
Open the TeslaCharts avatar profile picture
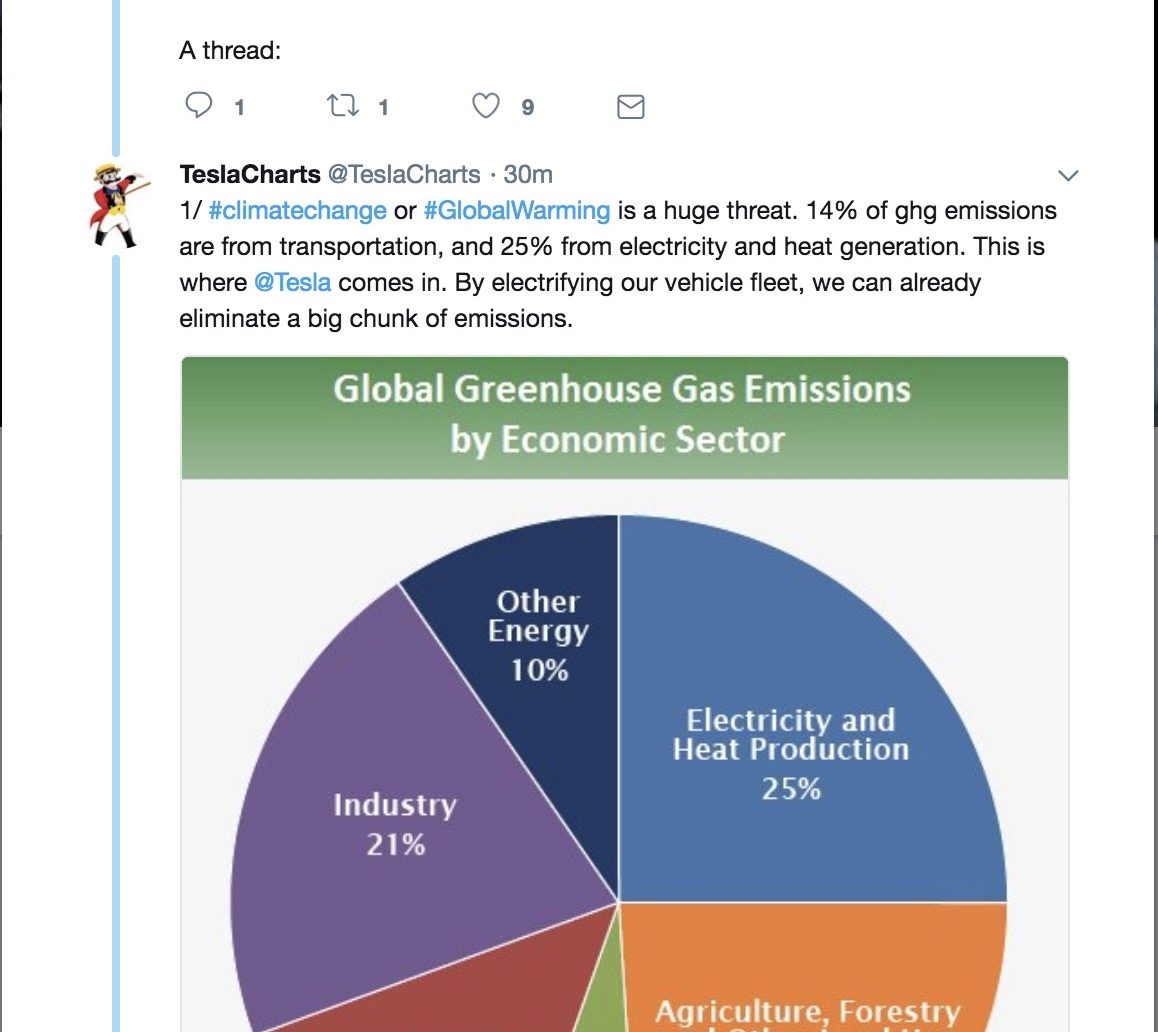pyautogui.click(x=118, y=205)
